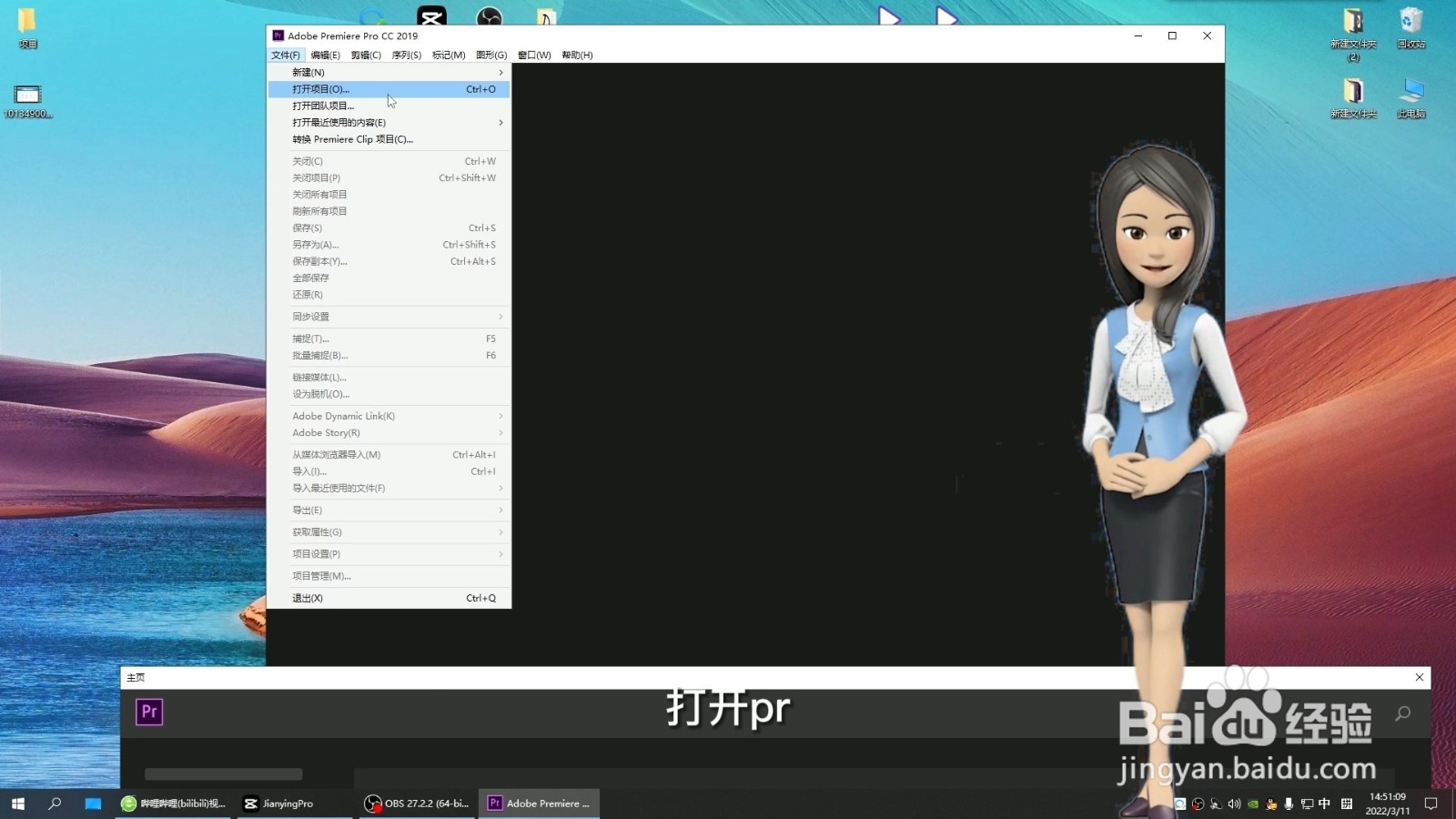Open the 项目 folder on the desktop
The width and height of the screenshot is (1456, 819).
[27, 27]
